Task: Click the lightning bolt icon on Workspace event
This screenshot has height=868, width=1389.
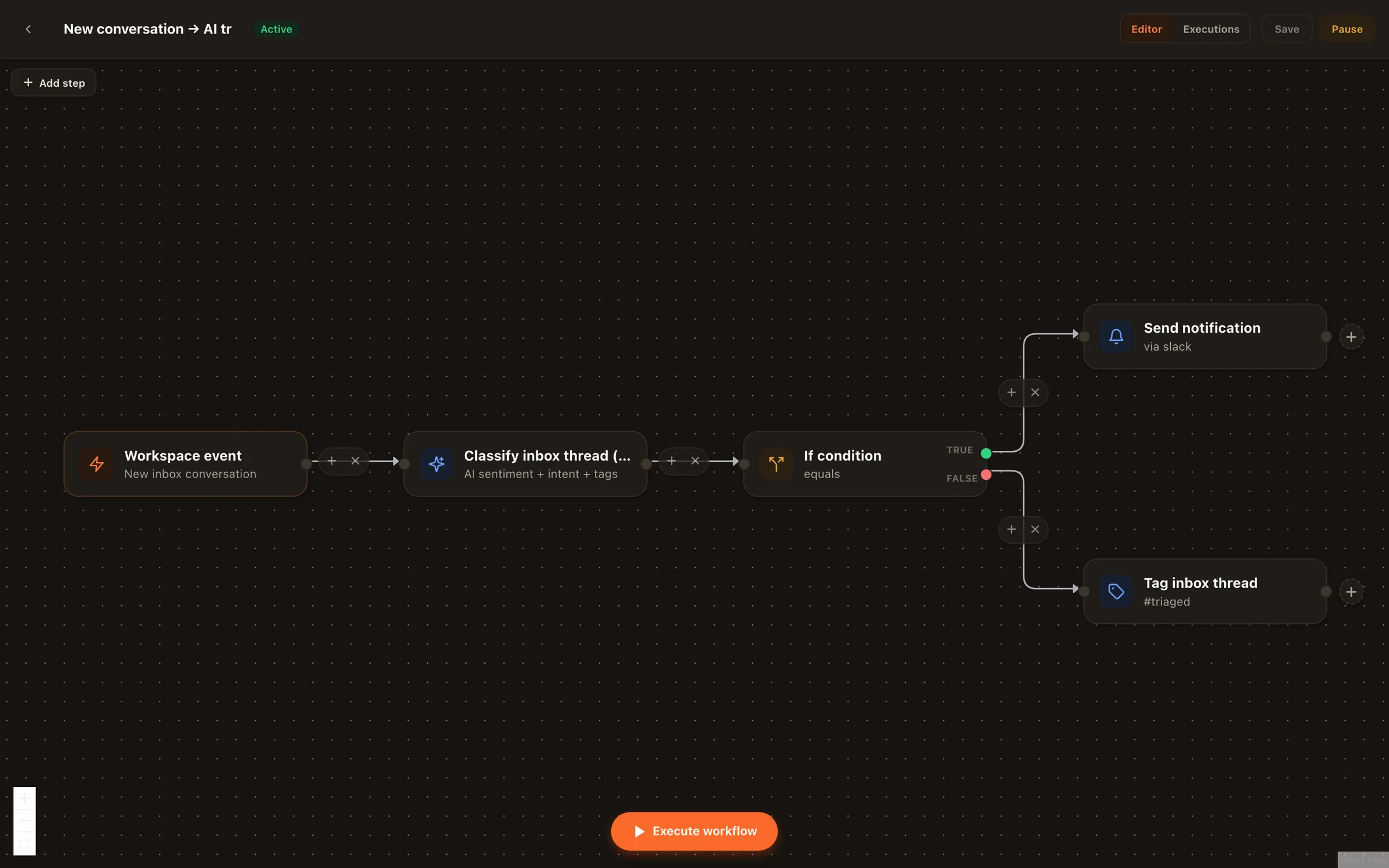Action: pyautogui.click(x=97, y=464)
